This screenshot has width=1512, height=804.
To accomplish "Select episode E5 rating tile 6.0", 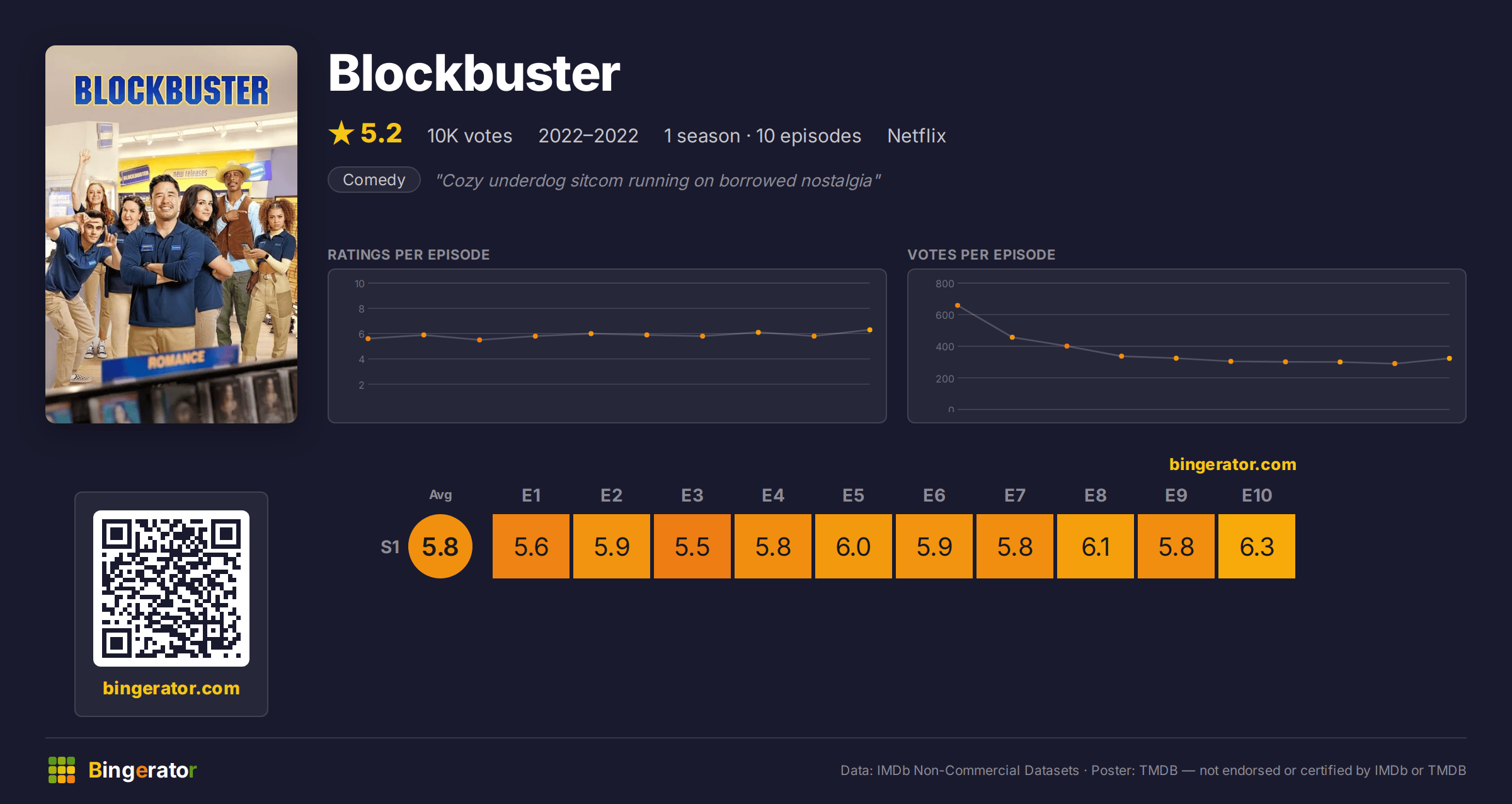I will tap(854, 546).
